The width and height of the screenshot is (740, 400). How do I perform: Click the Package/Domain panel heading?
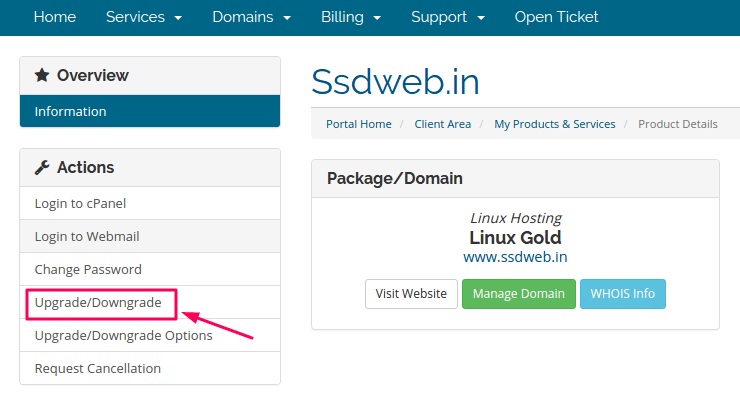point(395,179)
